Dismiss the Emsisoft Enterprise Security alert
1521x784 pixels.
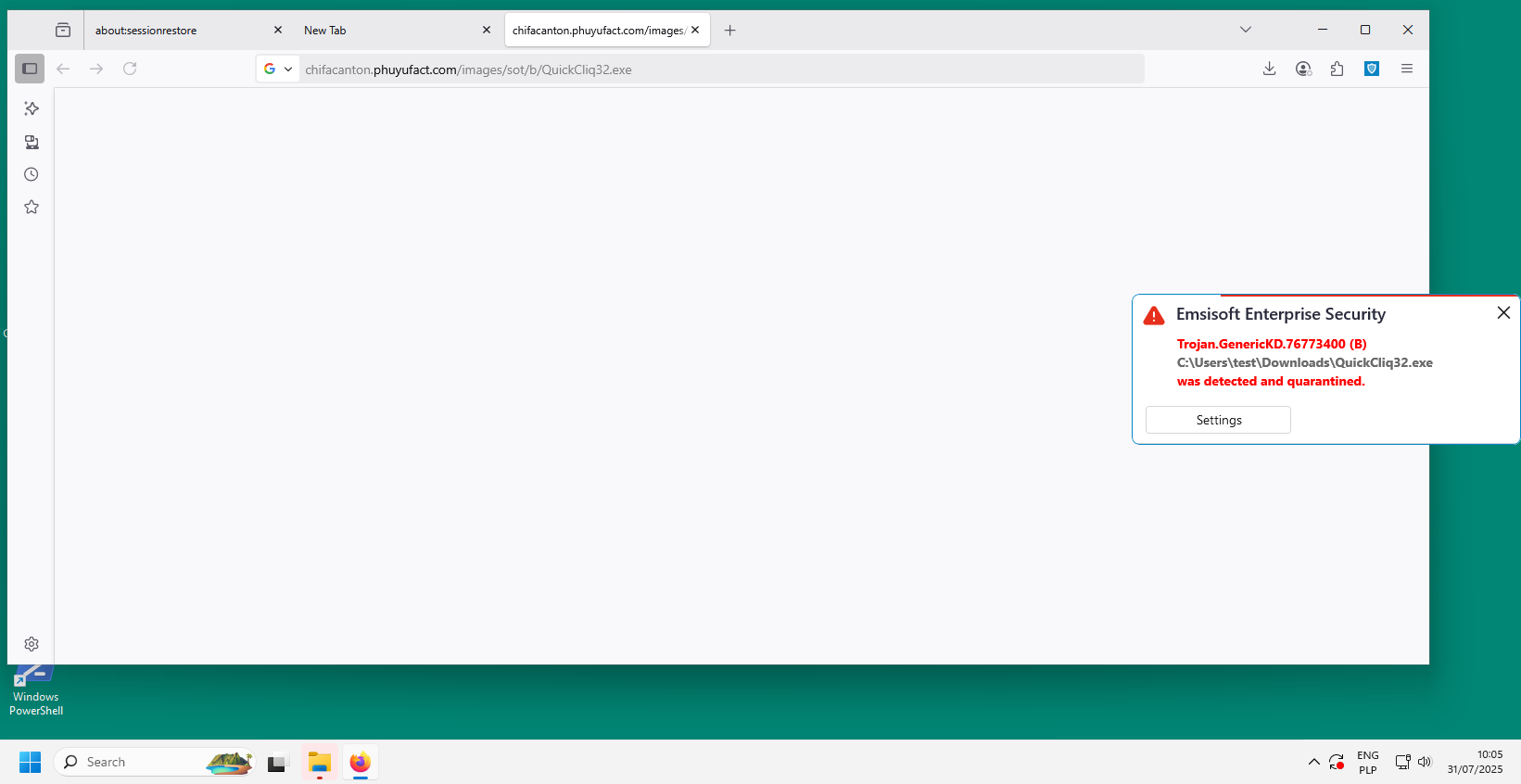click(1503, 313)
